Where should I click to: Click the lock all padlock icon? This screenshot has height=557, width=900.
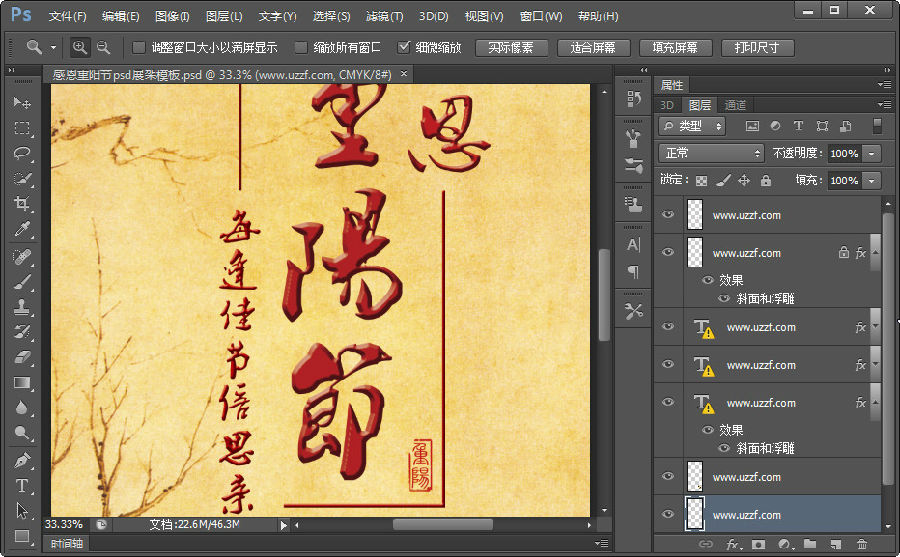coord(765,181)
